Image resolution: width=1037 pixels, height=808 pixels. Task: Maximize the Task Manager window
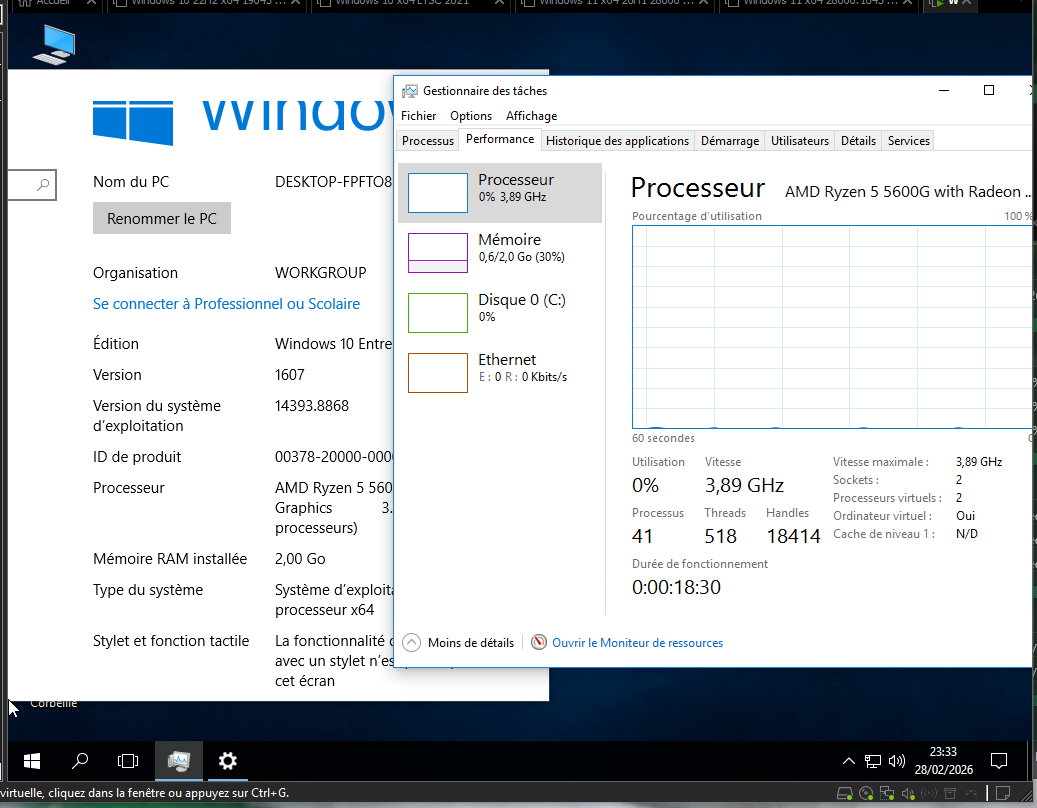click(989, 91)
